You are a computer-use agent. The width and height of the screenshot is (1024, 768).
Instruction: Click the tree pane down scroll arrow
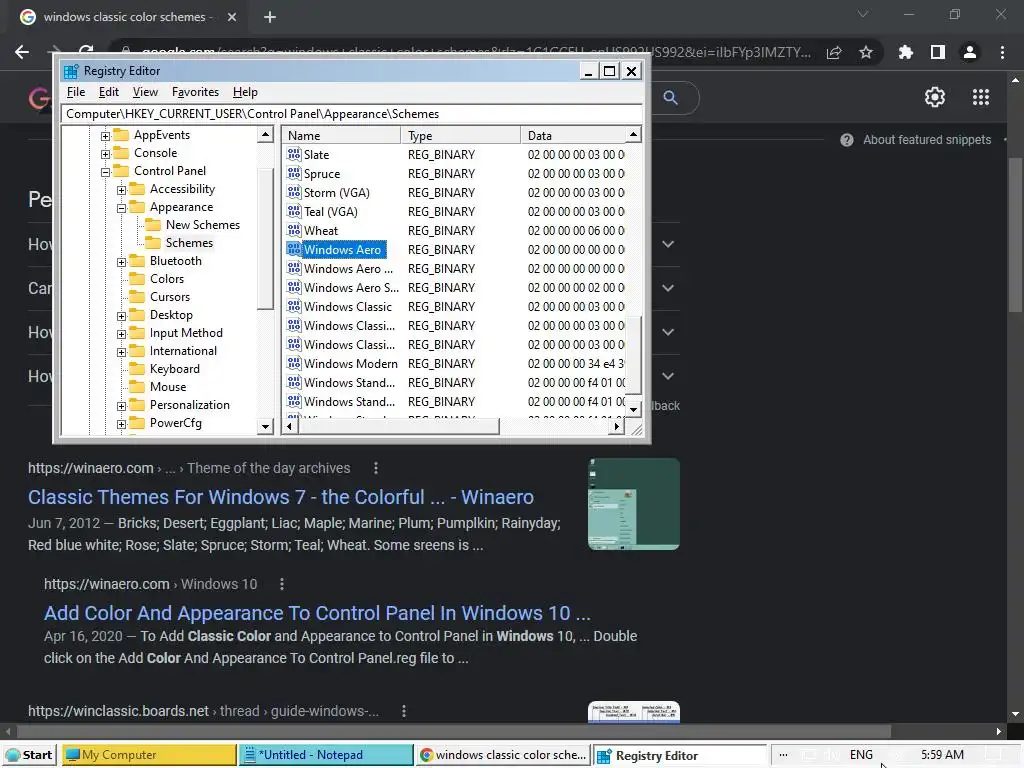pyautogui.click(x=265, y=426)
